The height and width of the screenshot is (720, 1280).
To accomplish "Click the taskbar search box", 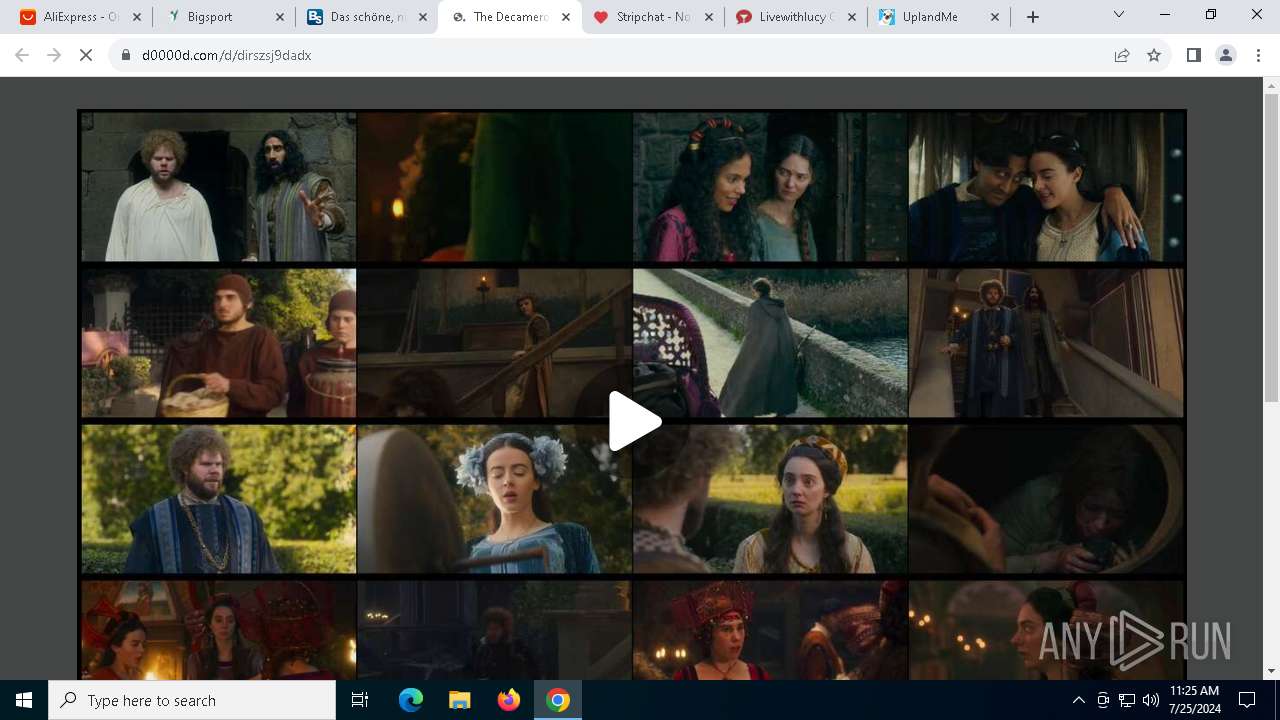I will 192,700.
